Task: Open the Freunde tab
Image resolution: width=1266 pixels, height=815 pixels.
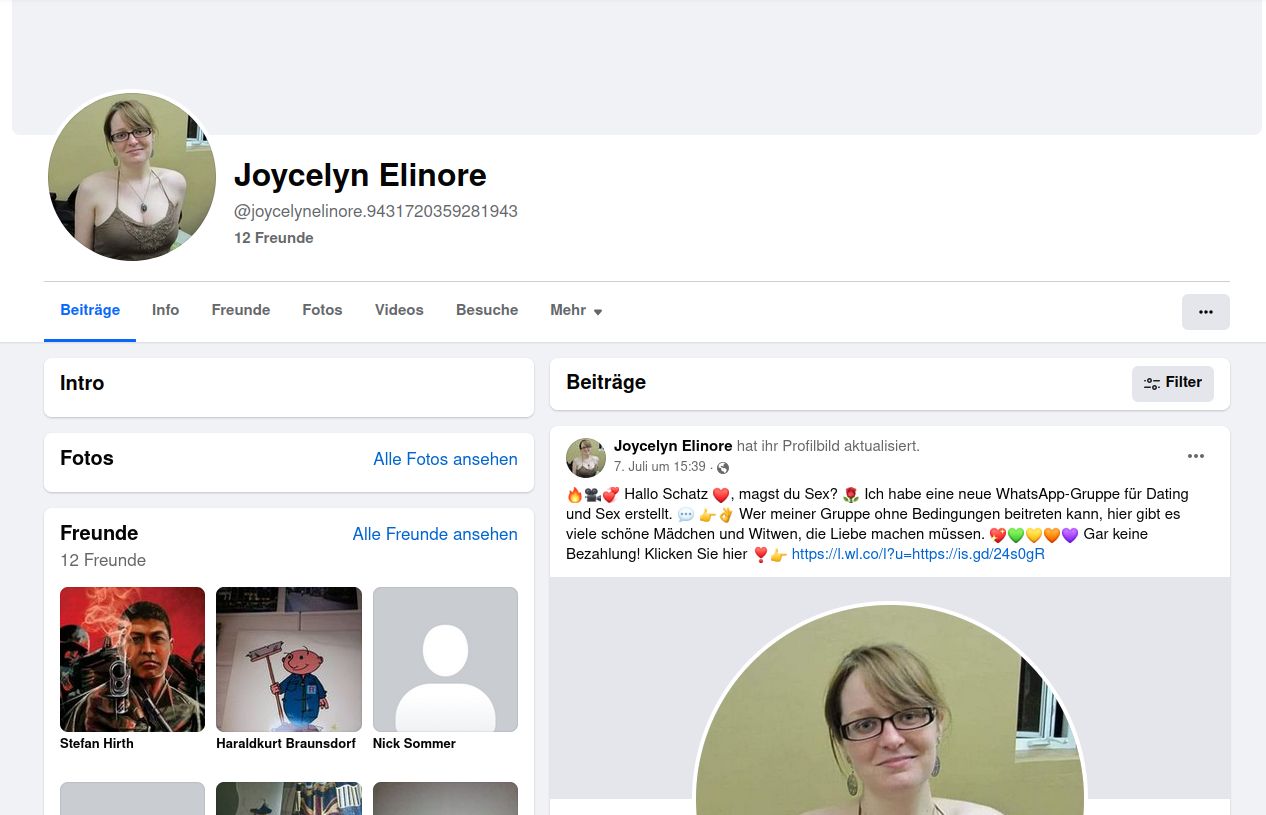Action: pyautogui.click(x=241, y=310)
